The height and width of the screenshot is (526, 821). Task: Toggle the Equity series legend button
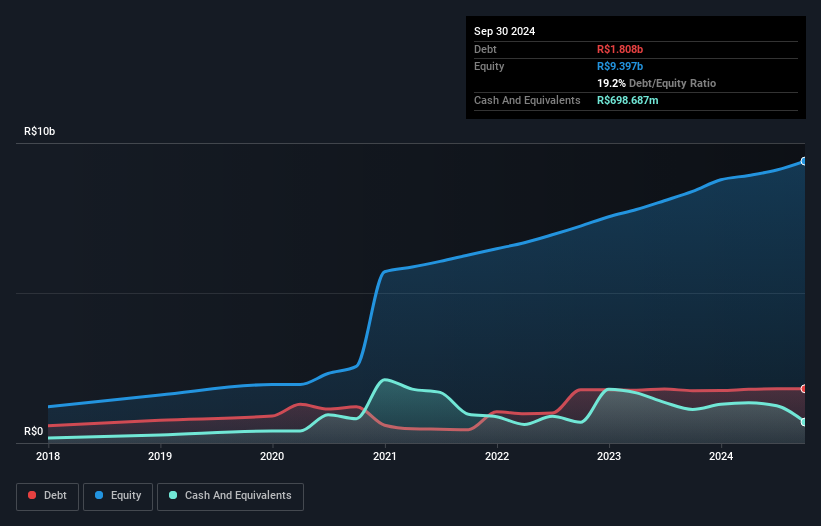118,496
